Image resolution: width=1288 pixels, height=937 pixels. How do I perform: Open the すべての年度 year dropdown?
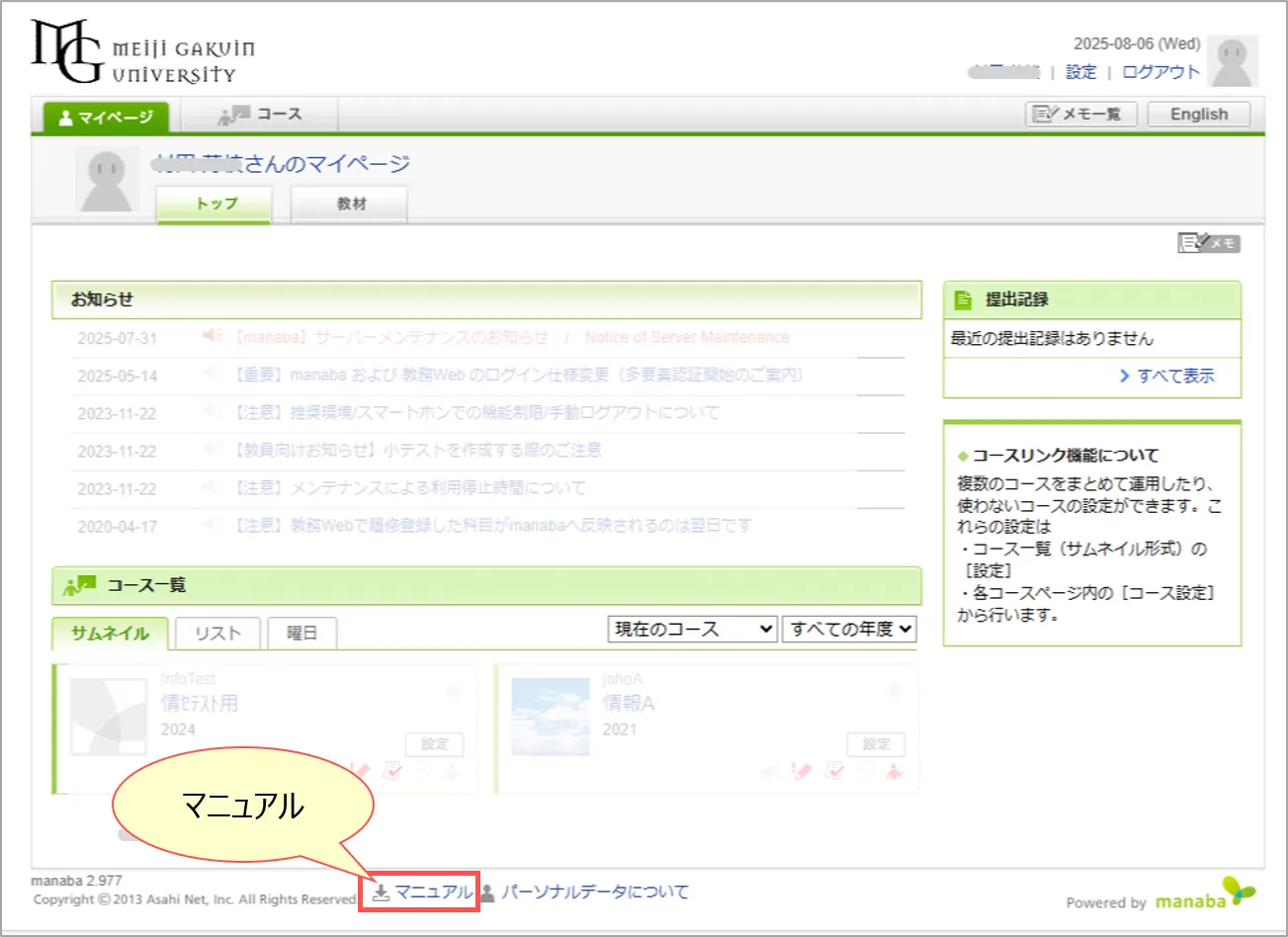850,630
